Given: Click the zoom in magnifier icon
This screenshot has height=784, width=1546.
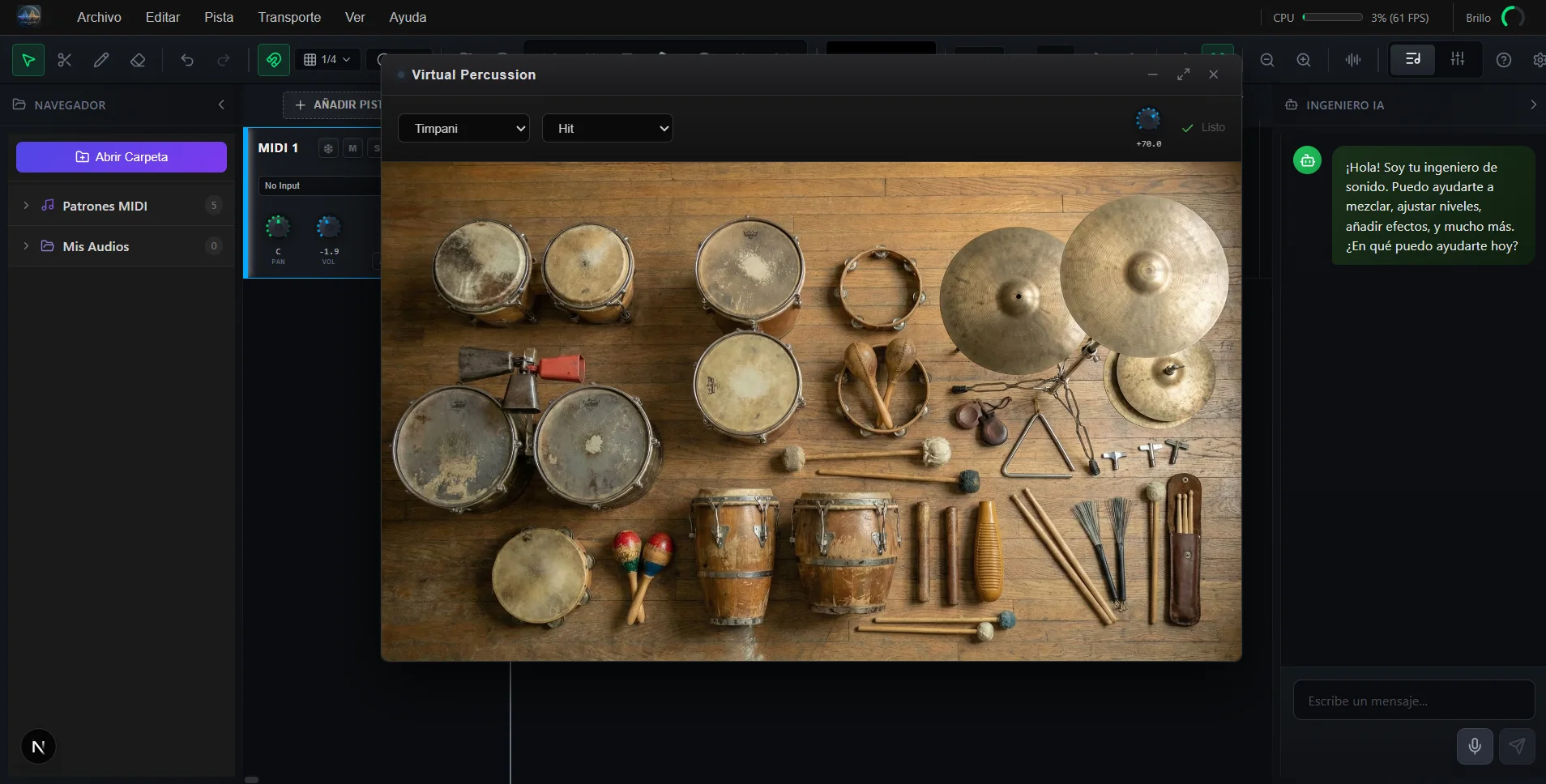Looking at the screenshot, I should [x=1304, y=60].
